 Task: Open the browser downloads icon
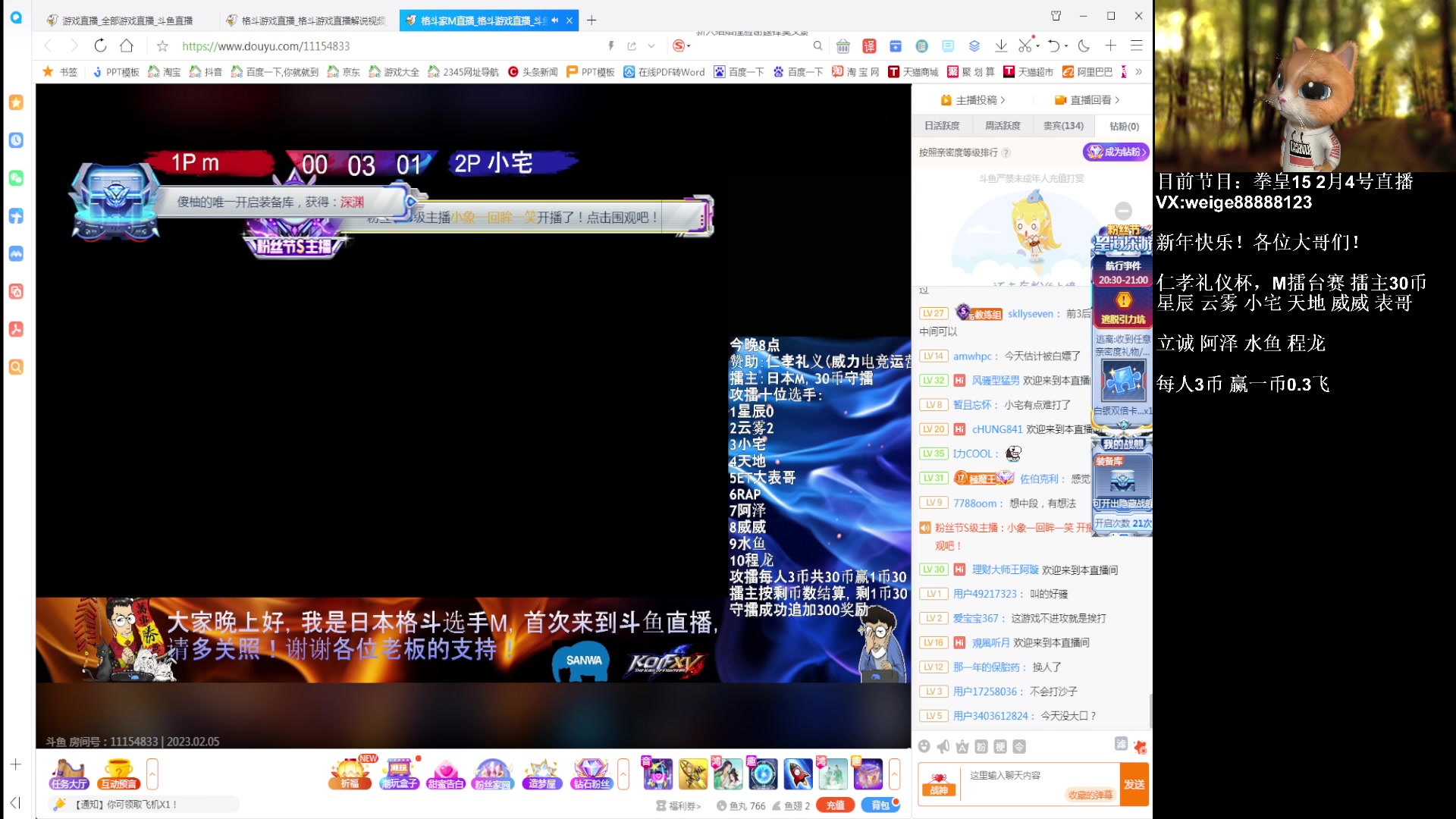[x=1001, y=46]
